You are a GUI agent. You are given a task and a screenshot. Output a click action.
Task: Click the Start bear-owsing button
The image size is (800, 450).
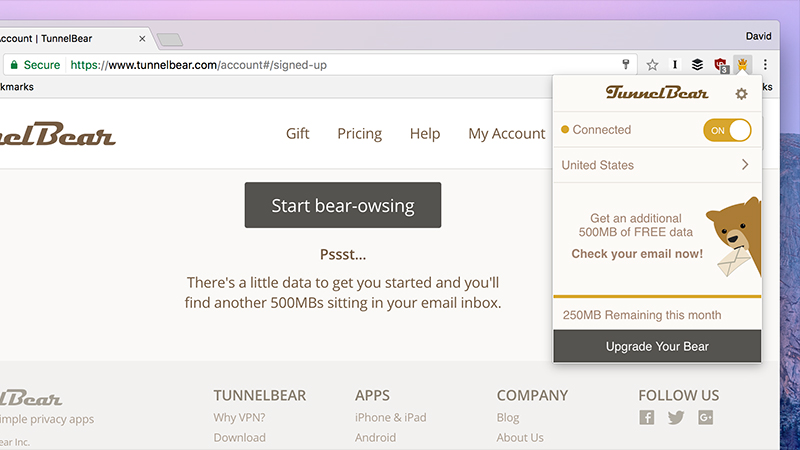[x=343, y=205]
